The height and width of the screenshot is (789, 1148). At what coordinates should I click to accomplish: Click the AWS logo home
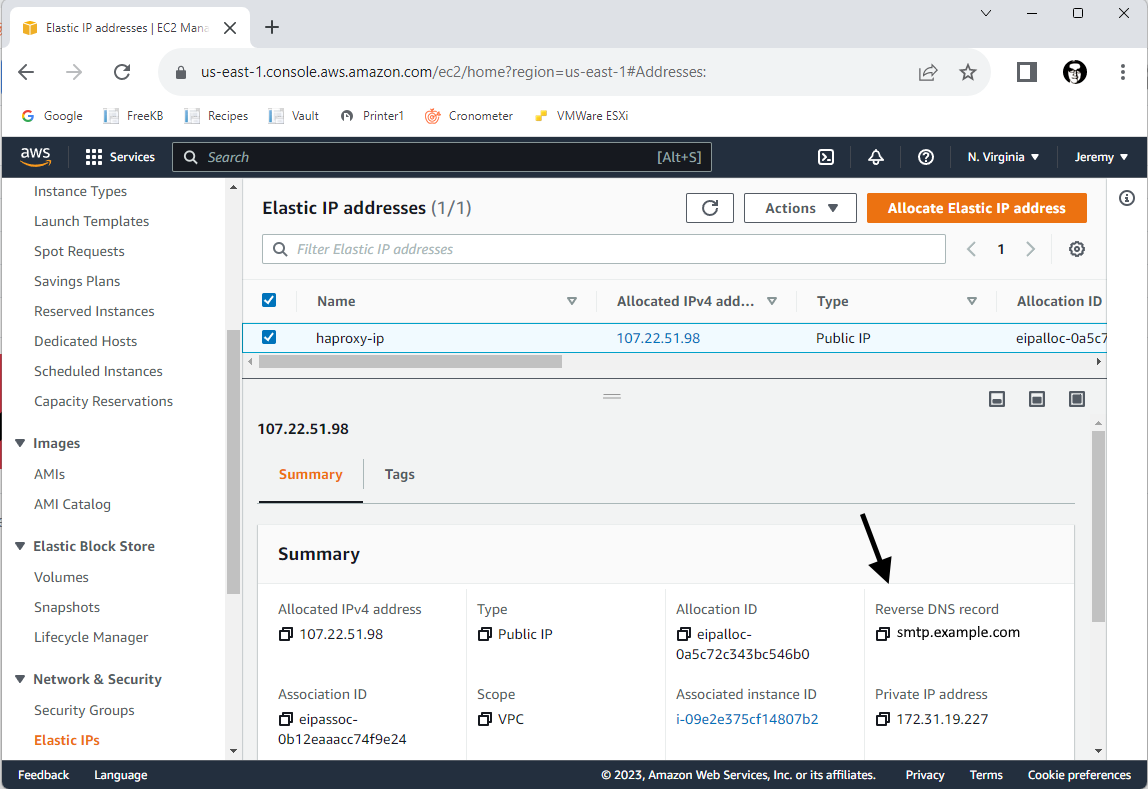35,157
